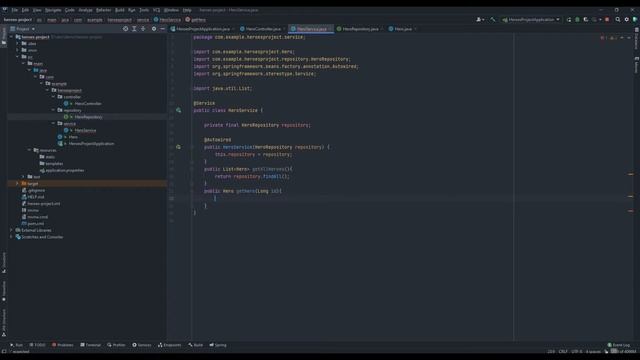Open the Project view dropdown
640x360 pixels.
22,29
